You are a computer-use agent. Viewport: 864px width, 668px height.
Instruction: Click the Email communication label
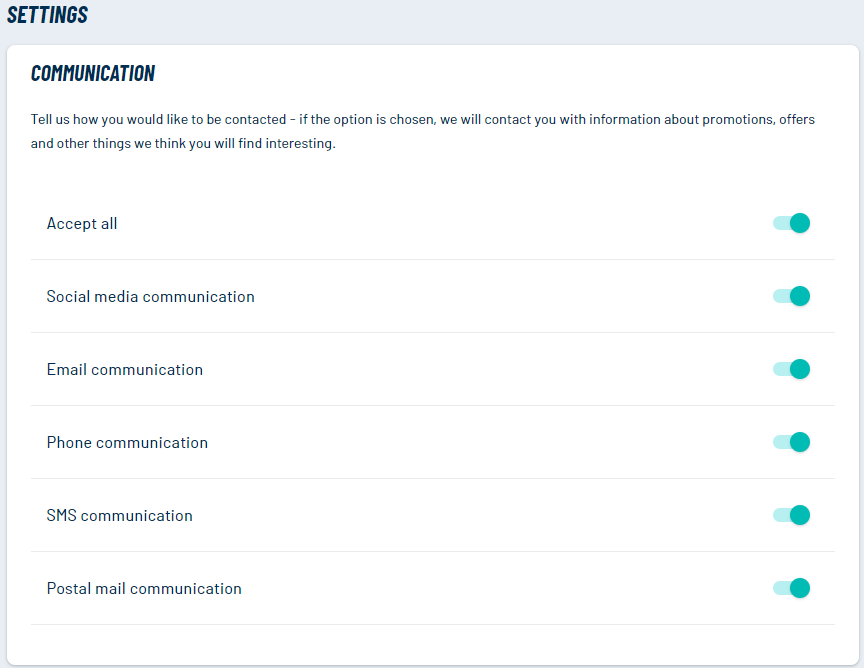point(125,370)
